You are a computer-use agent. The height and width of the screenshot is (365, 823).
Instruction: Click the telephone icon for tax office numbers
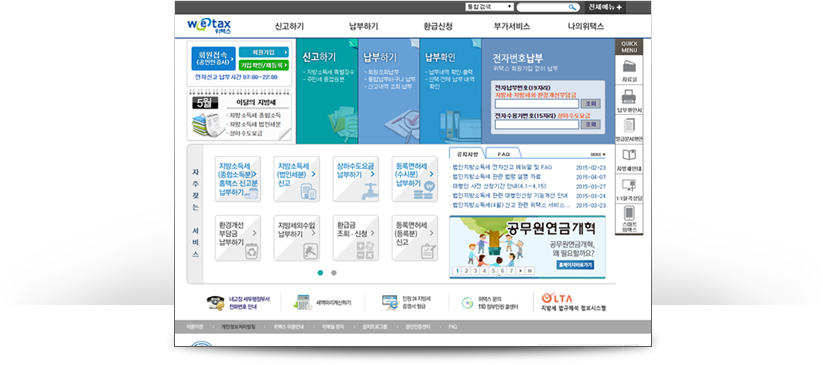tap(215, 303)
